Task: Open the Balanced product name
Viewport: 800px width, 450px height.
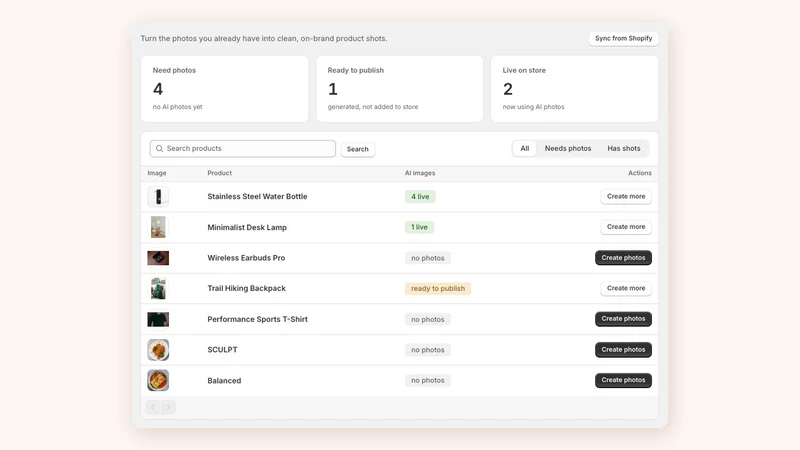Action: (x=224, y=381)
